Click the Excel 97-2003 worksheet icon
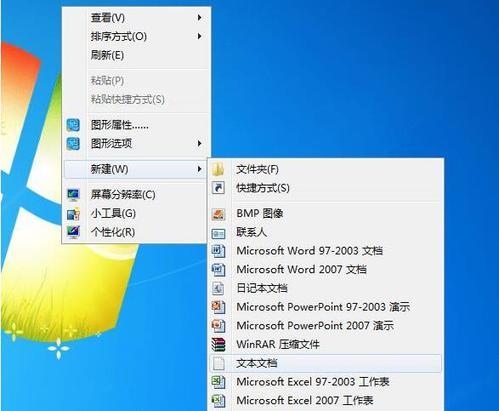The image size is (499, 411). click(218, 382)
